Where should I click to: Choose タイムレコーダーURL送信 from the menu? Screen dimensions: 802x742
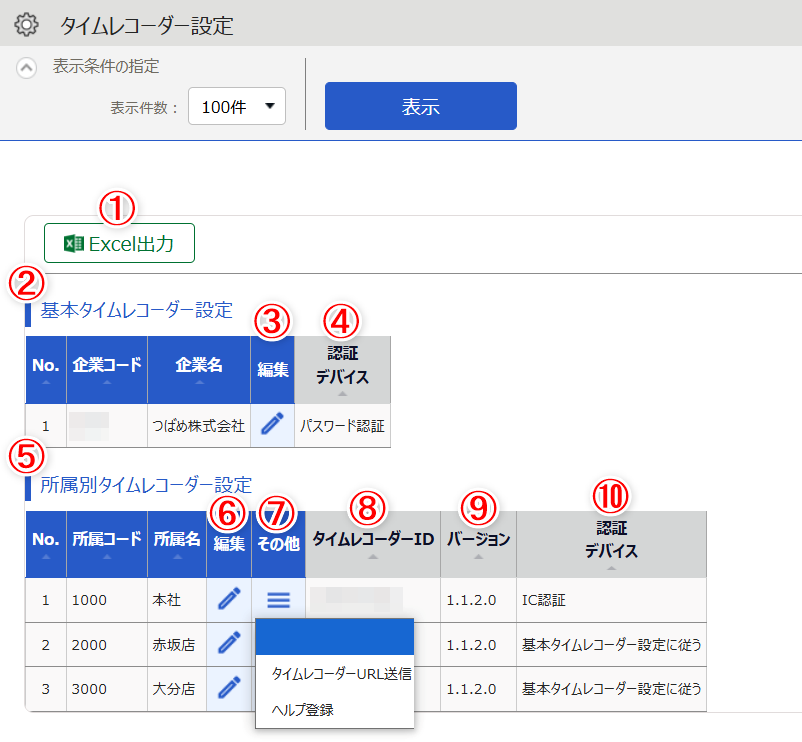point(341,674)
